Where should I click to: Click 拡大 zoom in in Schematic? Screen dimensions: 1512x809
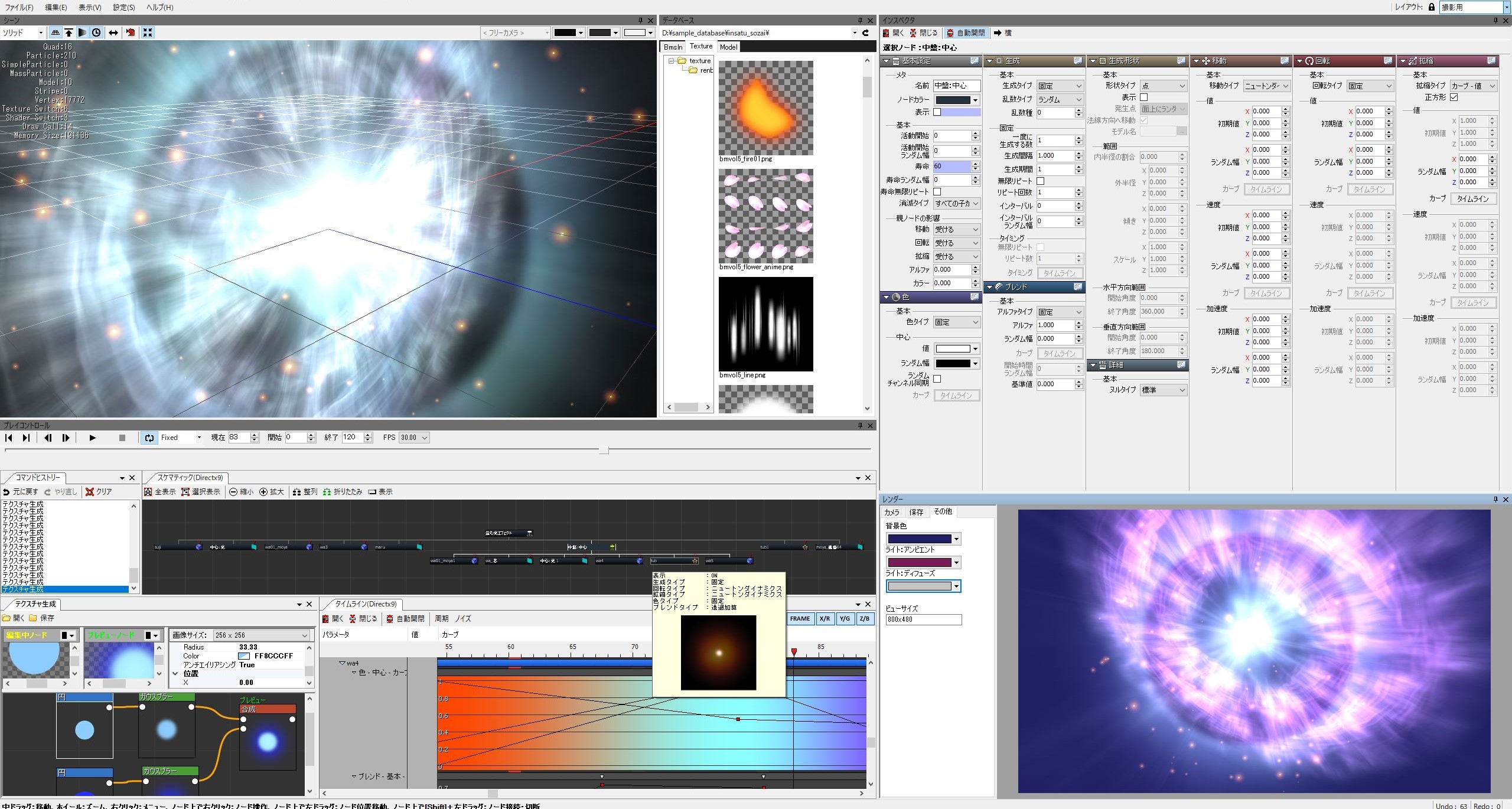pos(272,492)
